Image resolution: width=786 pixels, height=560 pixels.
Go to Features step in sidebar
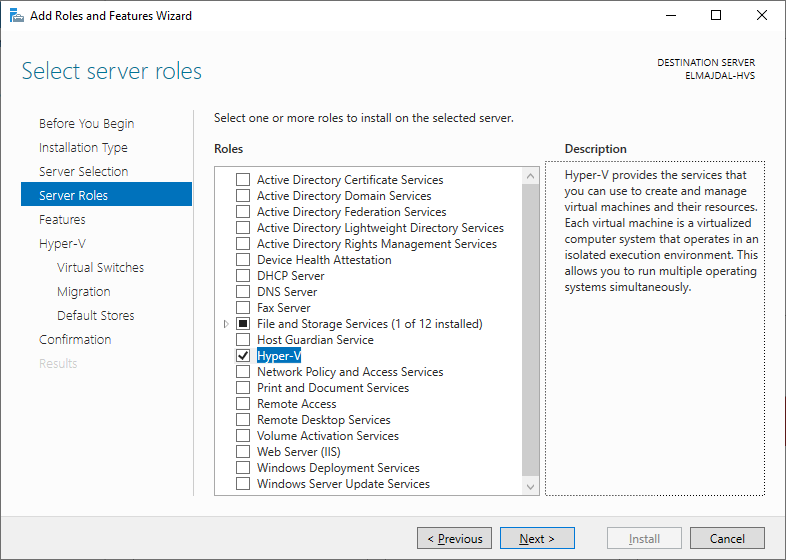(62, 220)
